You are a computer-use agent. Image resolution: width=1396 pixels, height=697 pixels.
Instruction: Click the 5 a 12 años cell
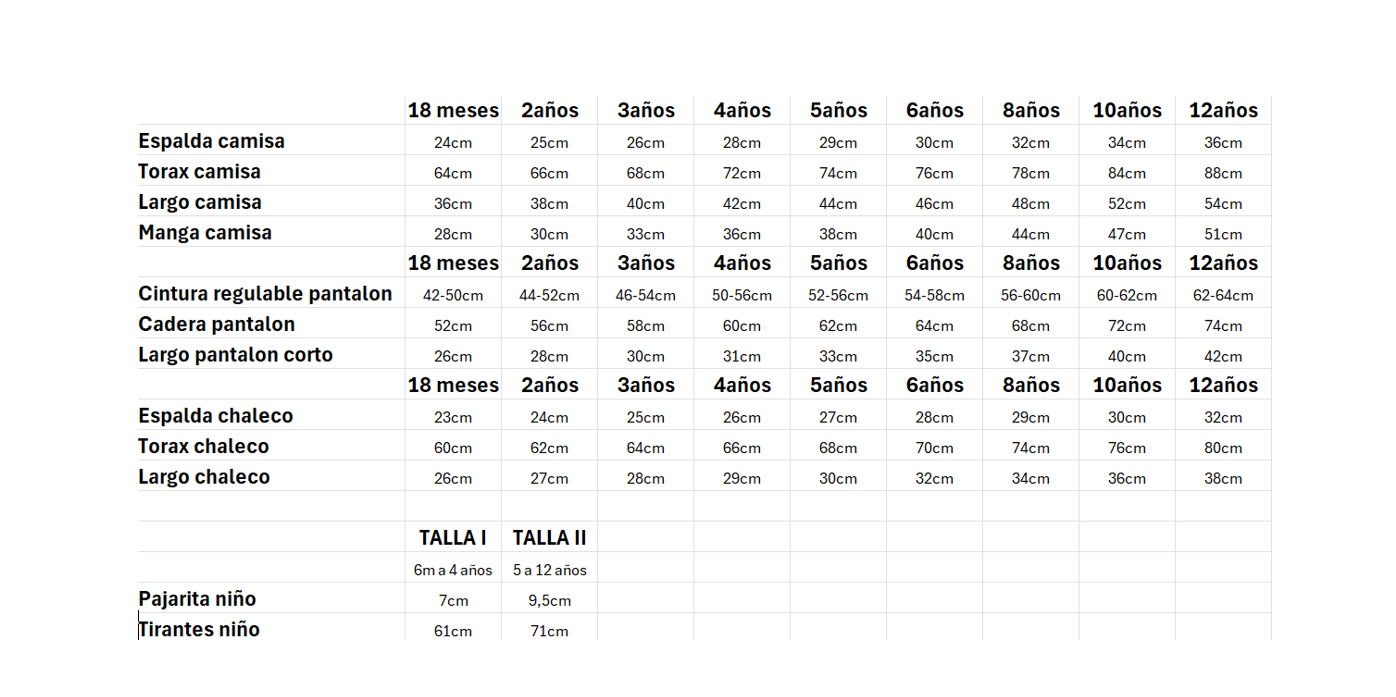tap(549, 570)
